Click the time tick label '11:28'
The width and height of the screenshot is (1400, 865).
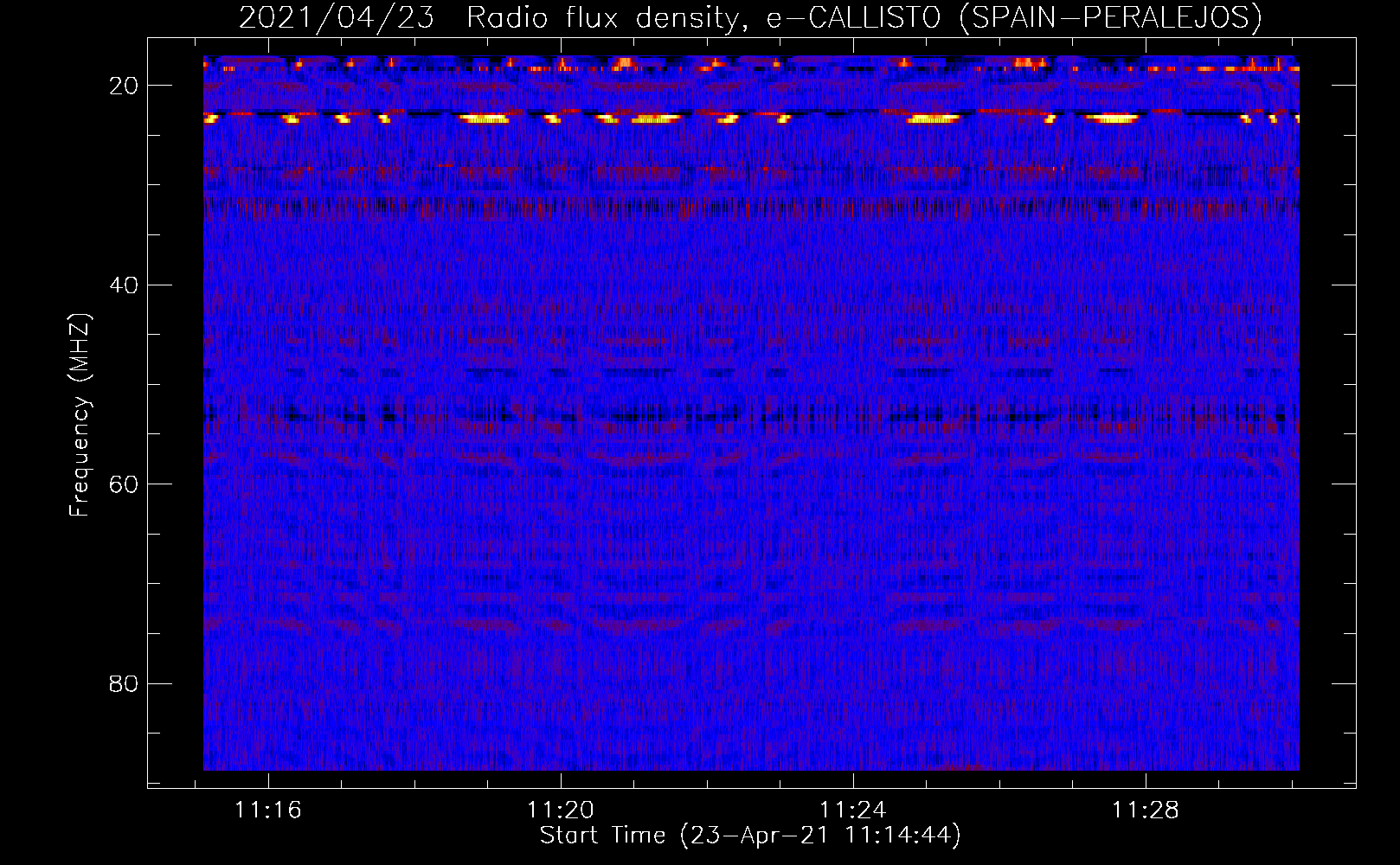(x=1146, y=811)
